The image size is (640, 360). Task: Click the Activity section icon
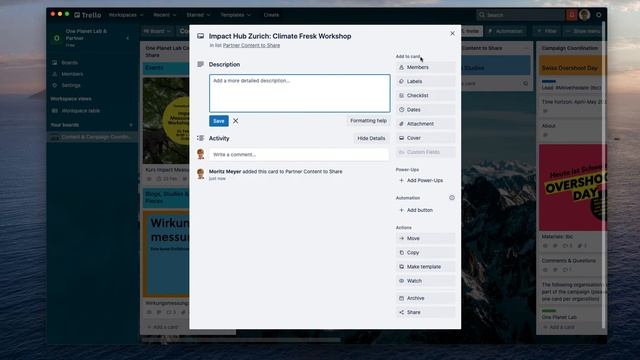(200, 138)
